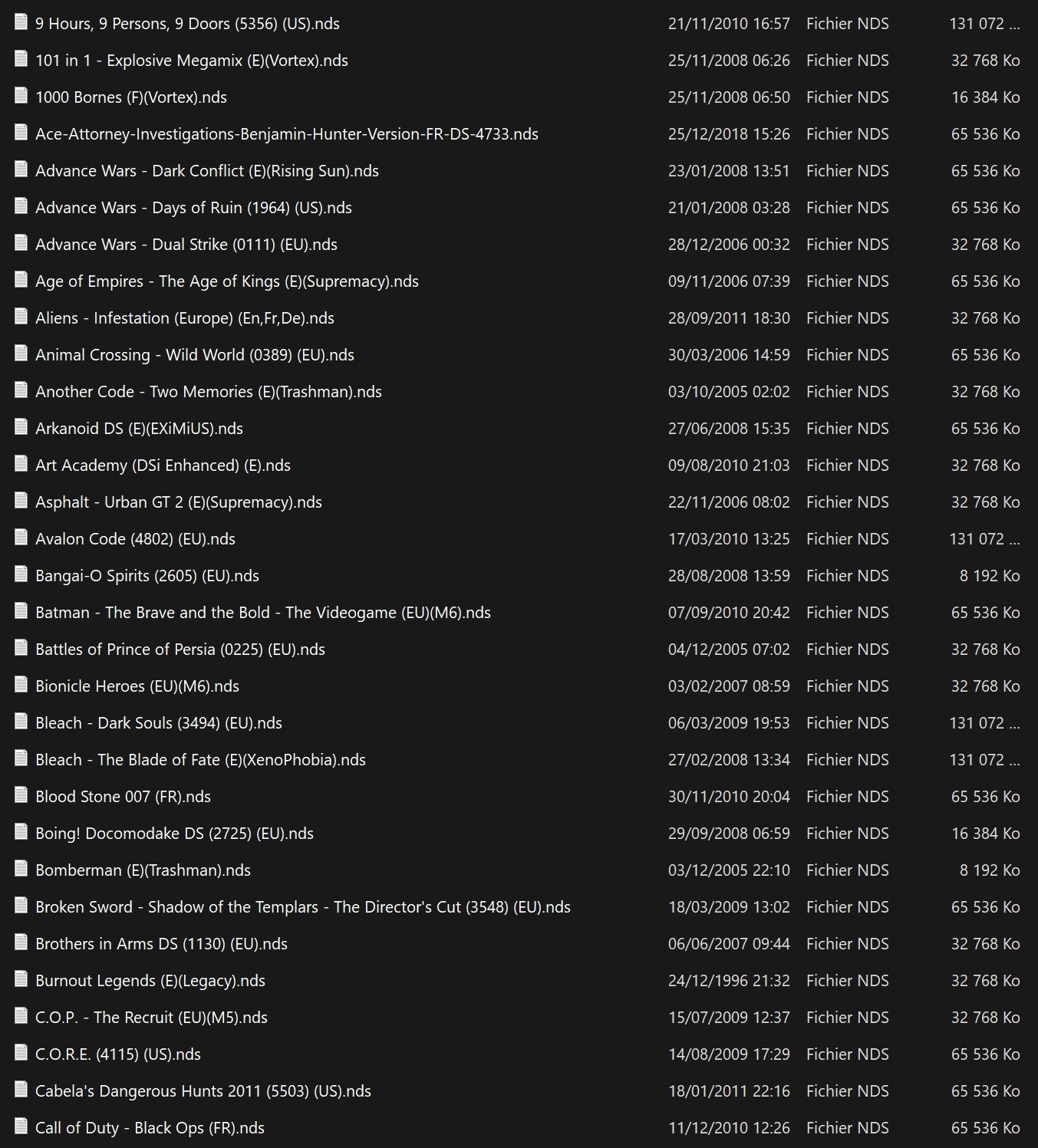Select the Blood Stone 007 file icon
Screen dimensions: 1038x1148
pos(21,795)
